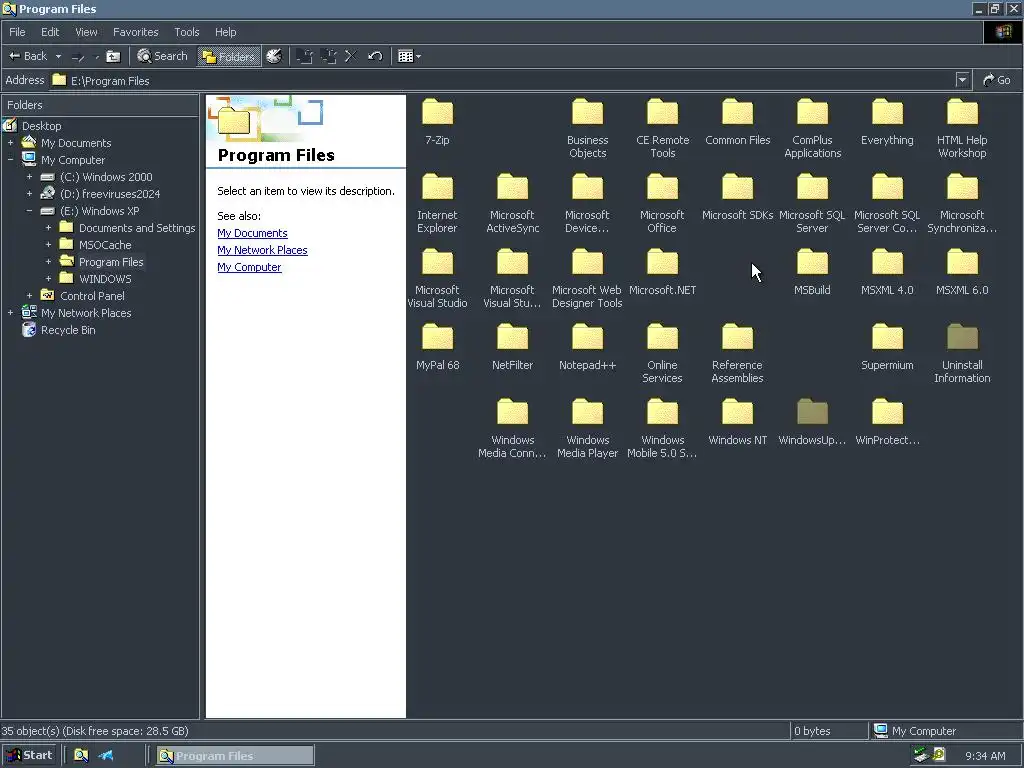This screenshot has height=768, width=1024.
Task: Click the Undo toolbar icon
Action: [375, 56]
